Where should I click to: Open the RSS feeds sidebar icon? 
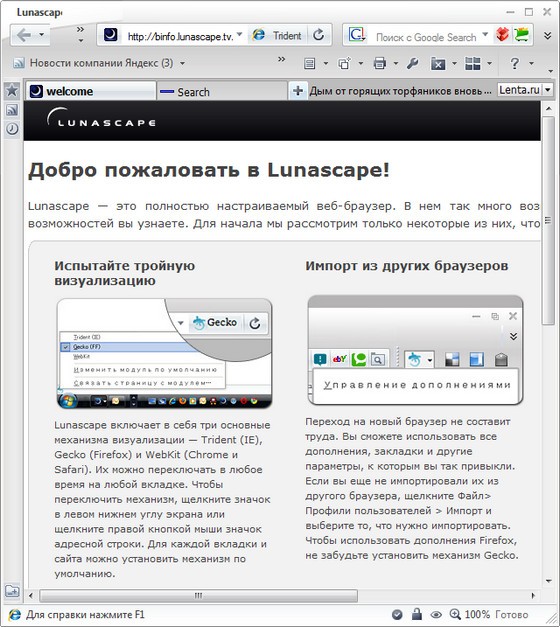(12, 110)
